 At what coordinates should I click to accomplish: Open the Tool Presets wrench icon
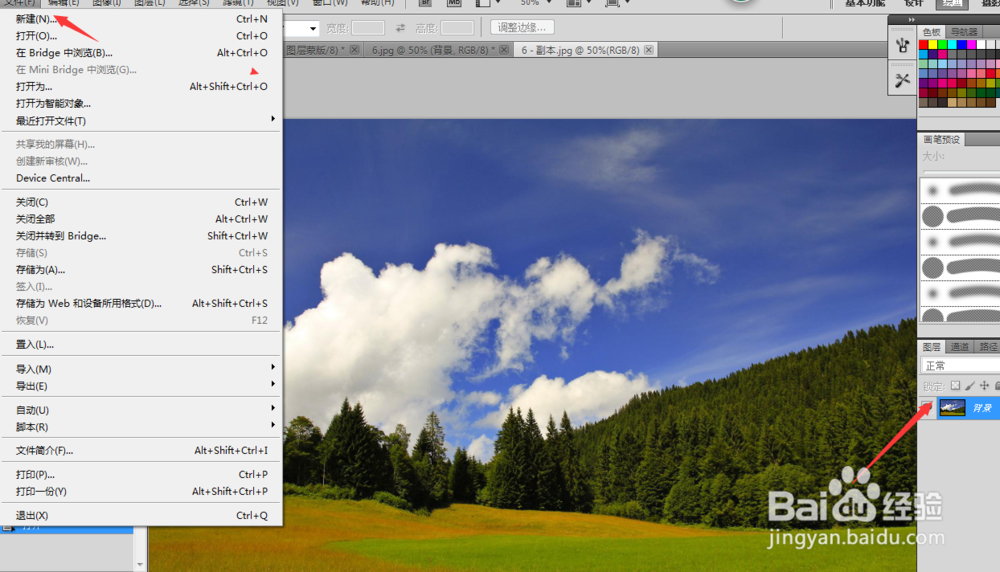coord(902,80)
